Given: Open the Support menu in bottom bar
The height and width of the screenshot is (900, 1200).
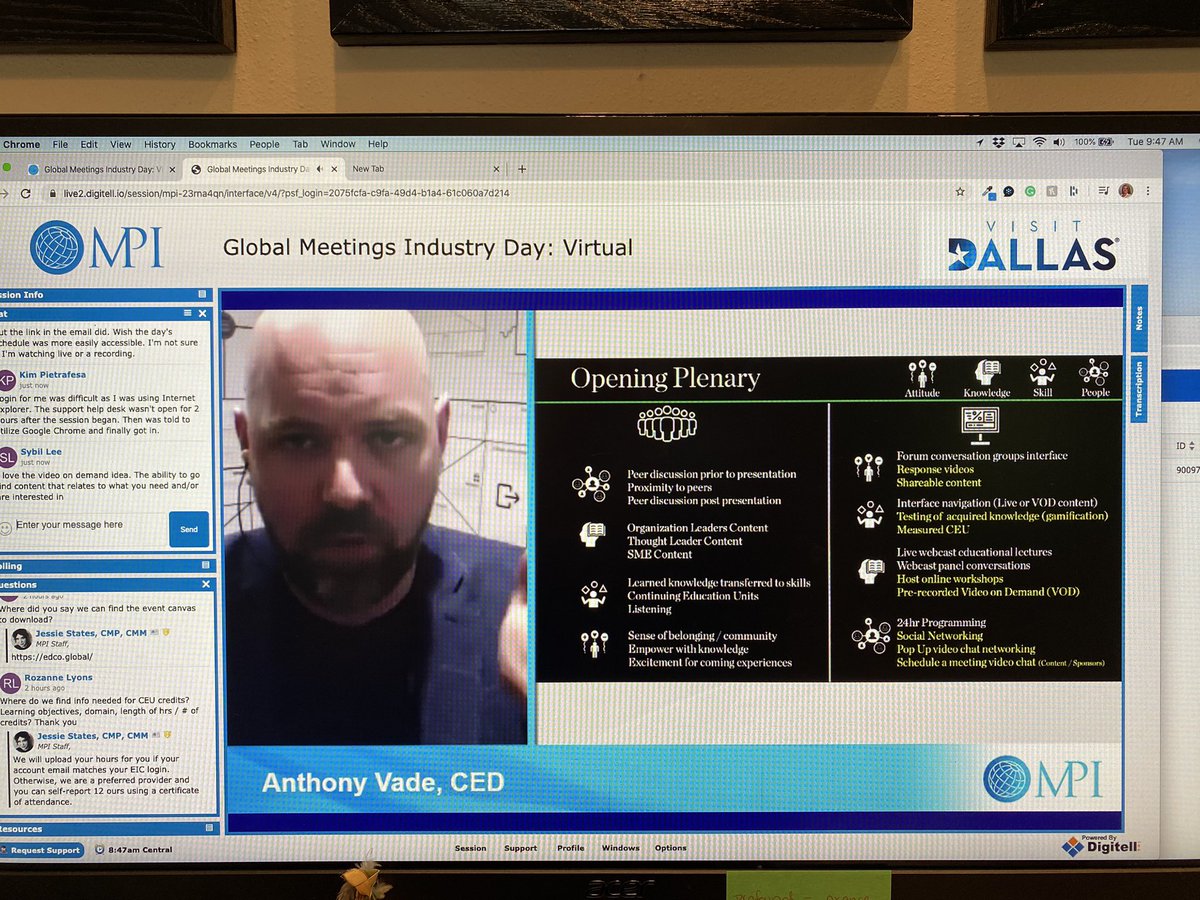Looking at the screenshot, I should 520,848.
